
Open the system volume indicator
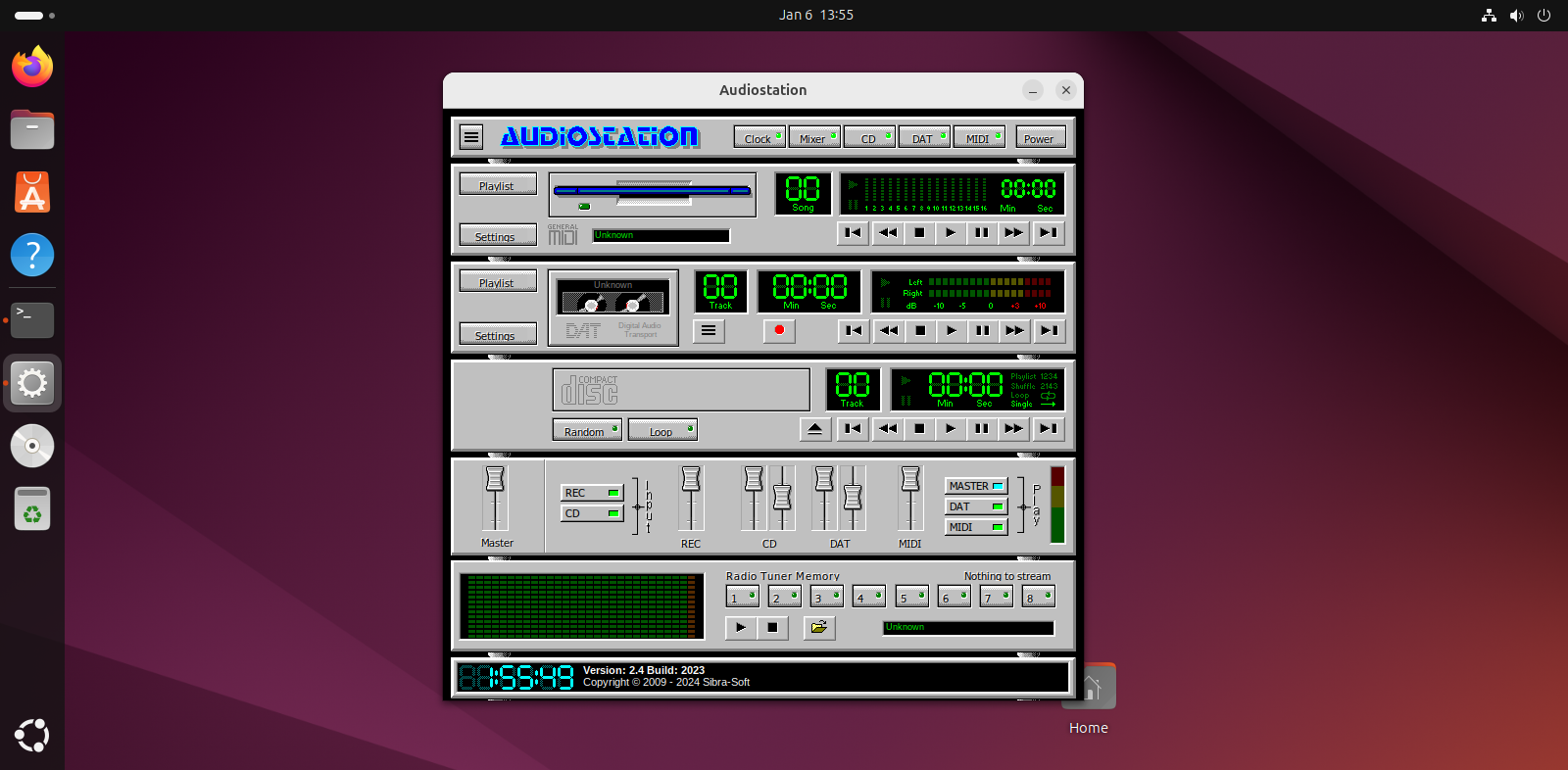pos(1516,15)
